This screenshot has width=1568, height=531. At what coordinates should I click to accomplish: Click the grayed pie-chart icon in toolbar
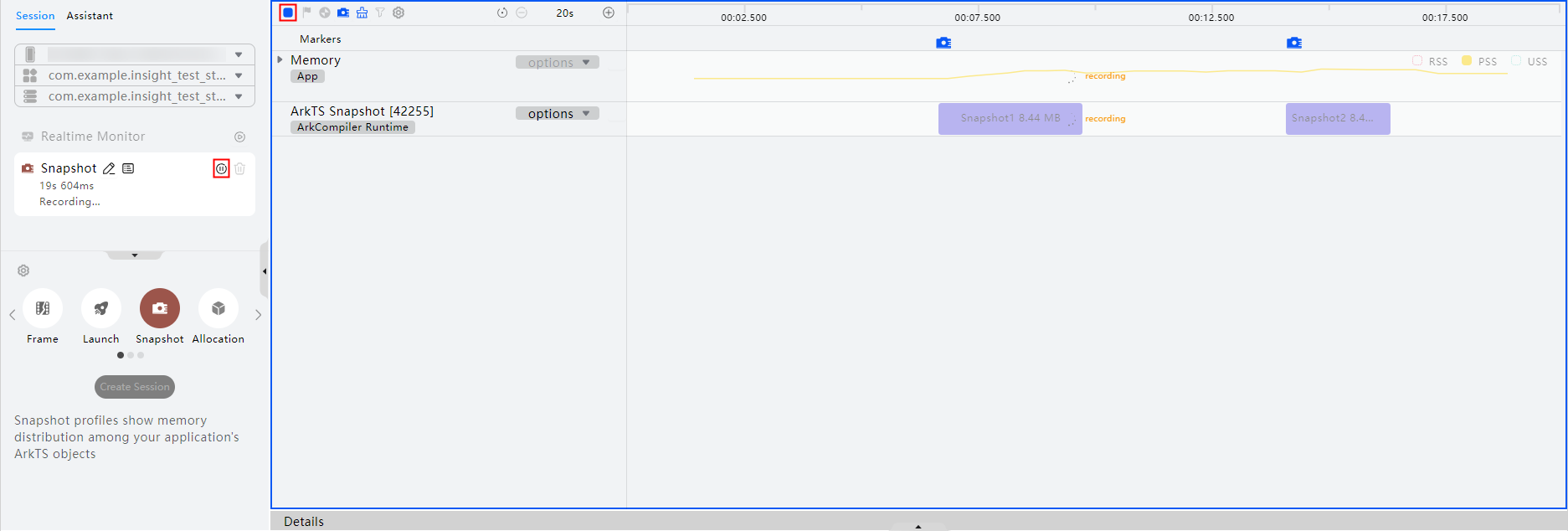(x=325, y=13)
